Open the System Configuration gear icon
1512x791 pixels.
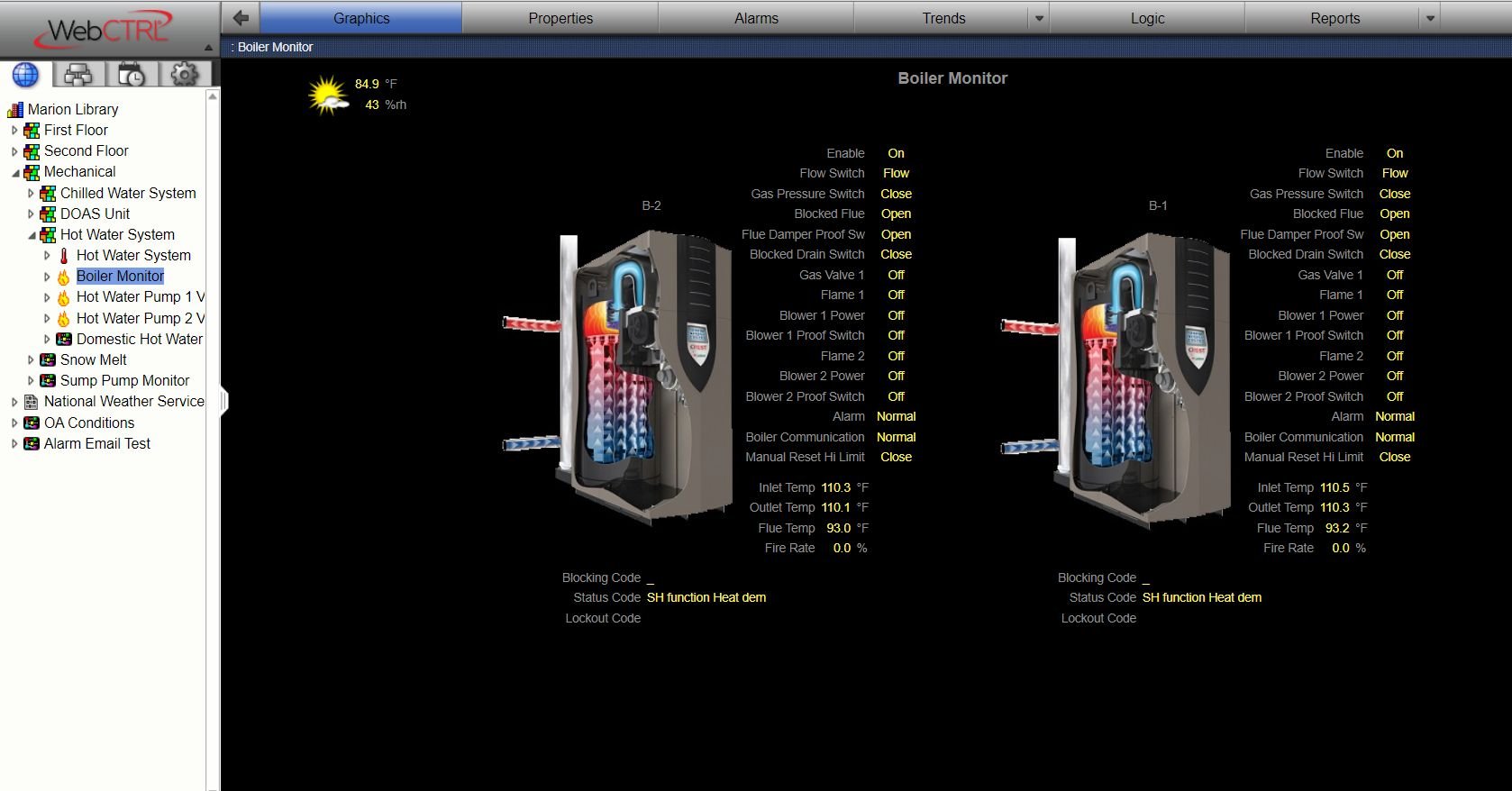(185, 75)
